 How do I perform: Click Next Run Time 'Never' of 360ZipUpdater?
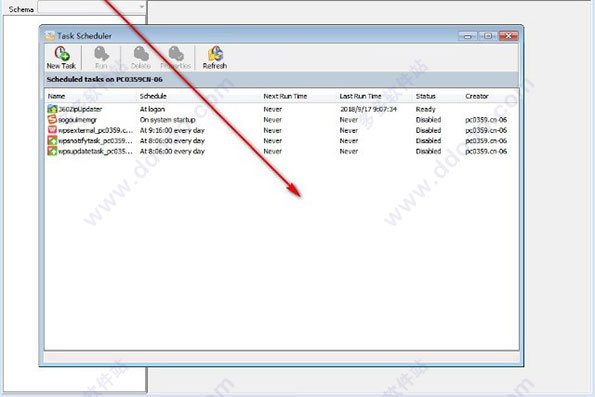[x=272, y=109]
